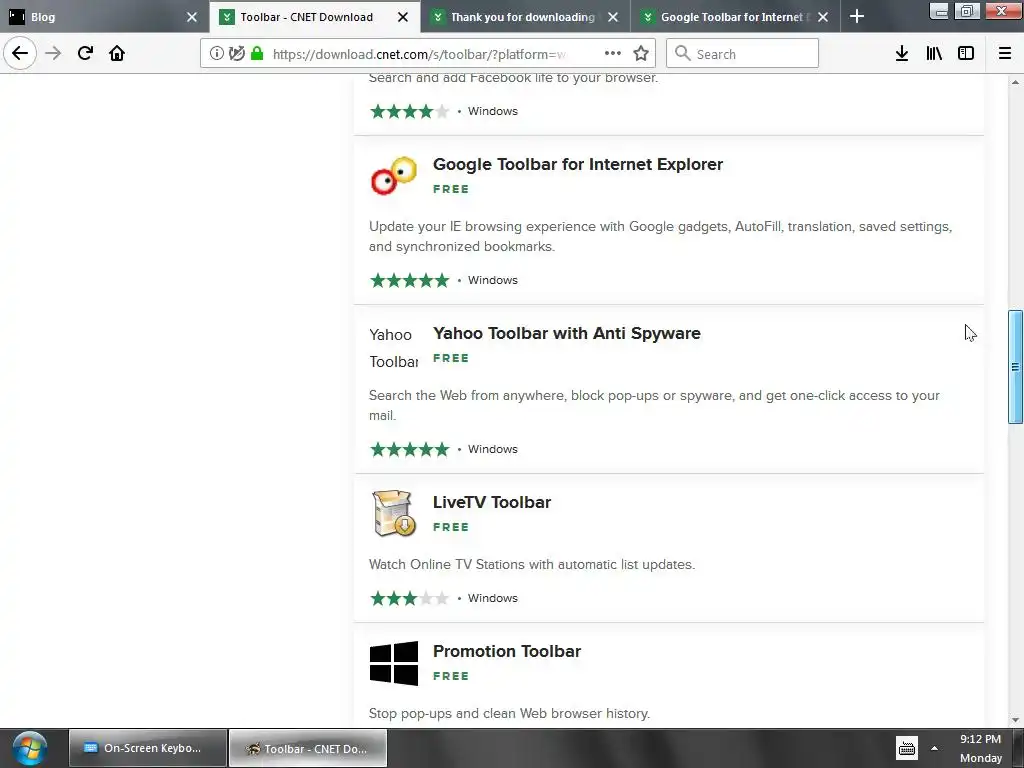Open a new browser tab
This screenshot has width=1024, height=768.
(857, 17)
